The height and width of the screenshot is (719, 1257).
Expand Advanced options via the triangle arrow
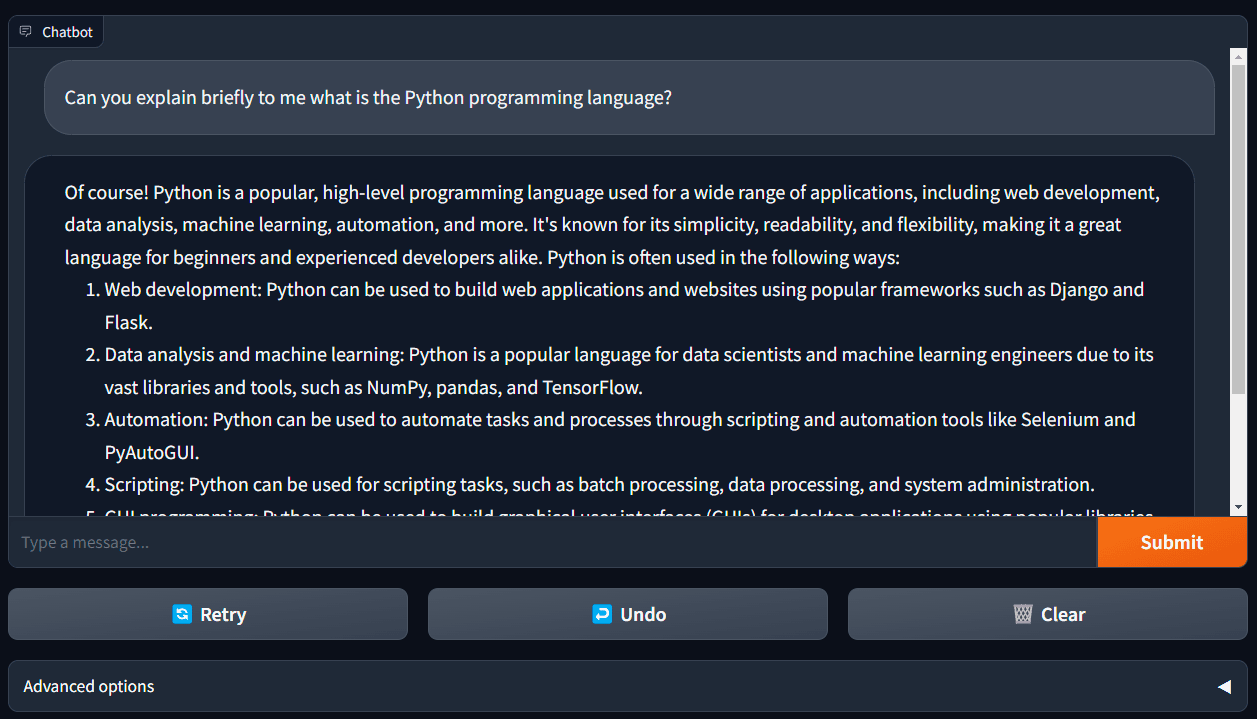point(1224,687)
